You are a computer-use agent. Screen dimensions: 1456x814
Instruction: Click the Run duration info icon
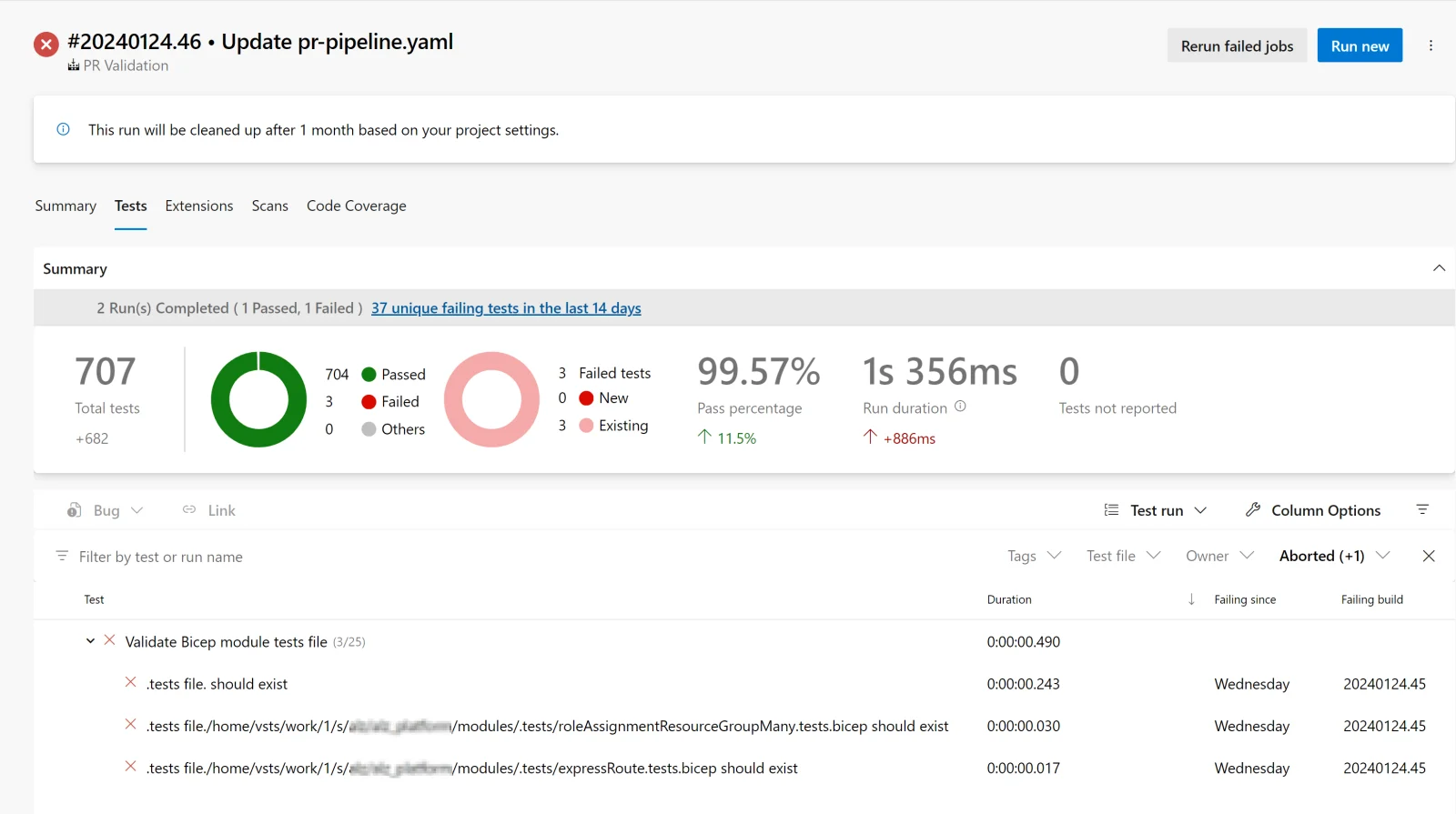pos(960,407)
